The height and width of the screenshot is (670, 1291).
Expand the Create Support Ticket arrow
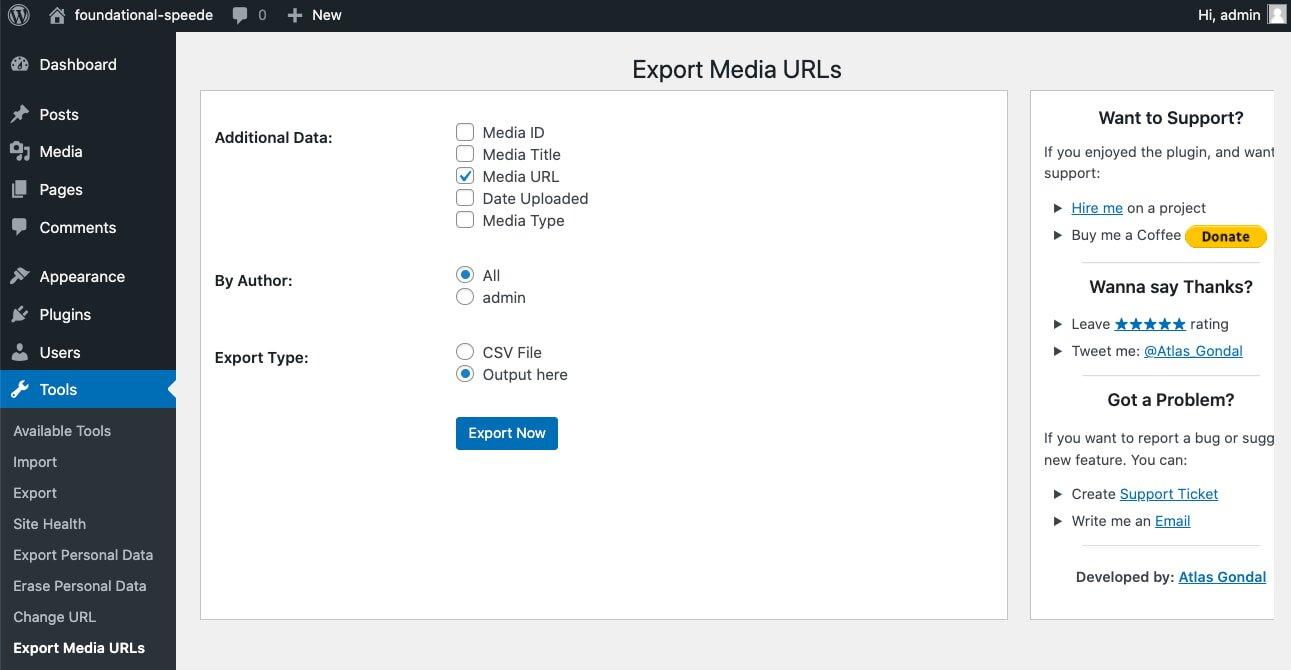tap(1058, 494)
